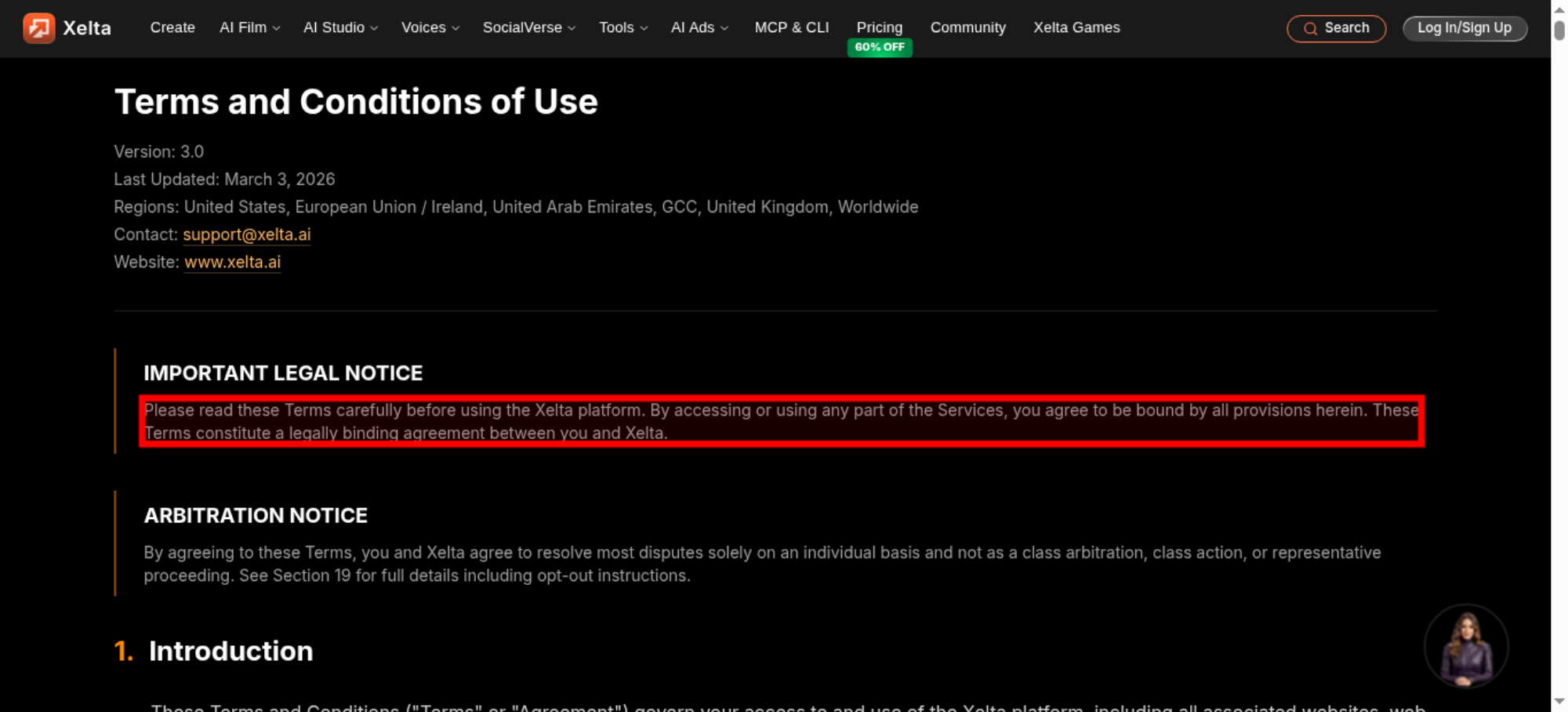Expand the AI Studio chevron
Screen dimensions: 1568x712
(374, 28)
